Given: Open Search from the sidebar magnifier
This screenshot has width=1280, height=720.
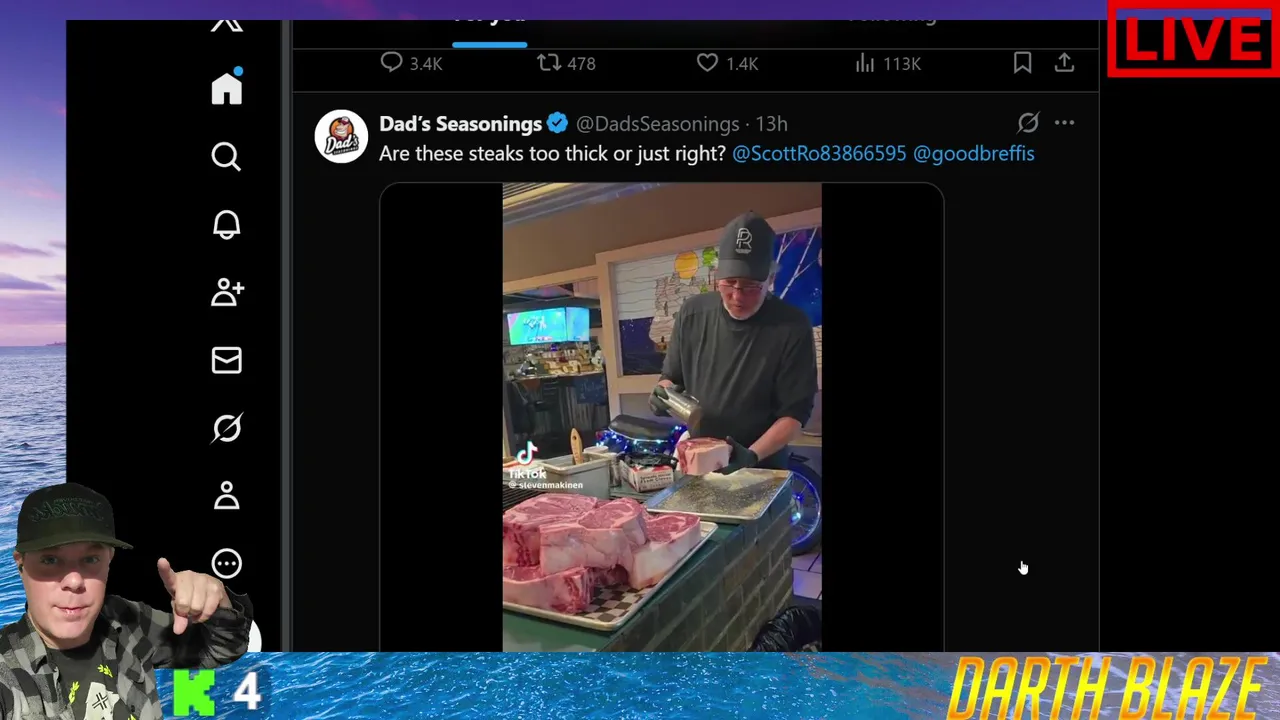Looking at the screenshot, I should point(227,156).
